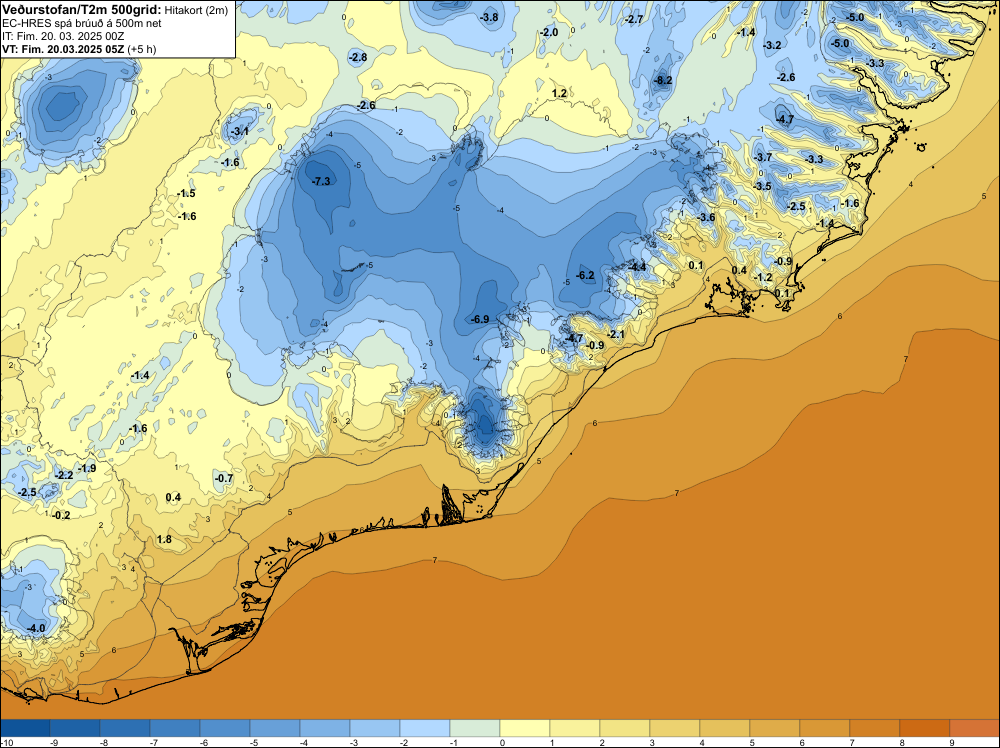
Task: Click the -3.6 temperature label
Action: click(706, 217)
